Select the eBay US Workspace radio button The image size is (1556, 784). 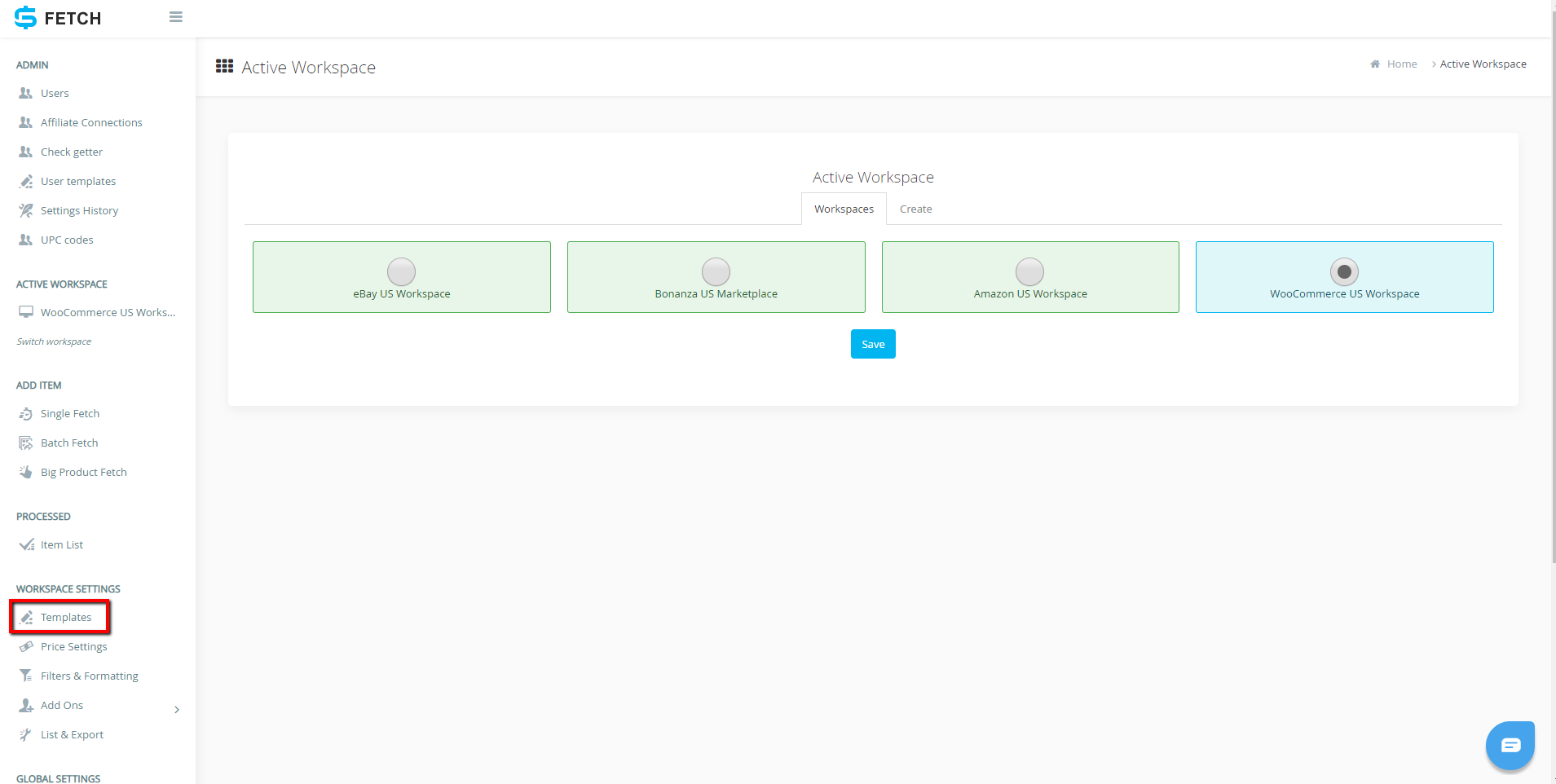(401, 271)
